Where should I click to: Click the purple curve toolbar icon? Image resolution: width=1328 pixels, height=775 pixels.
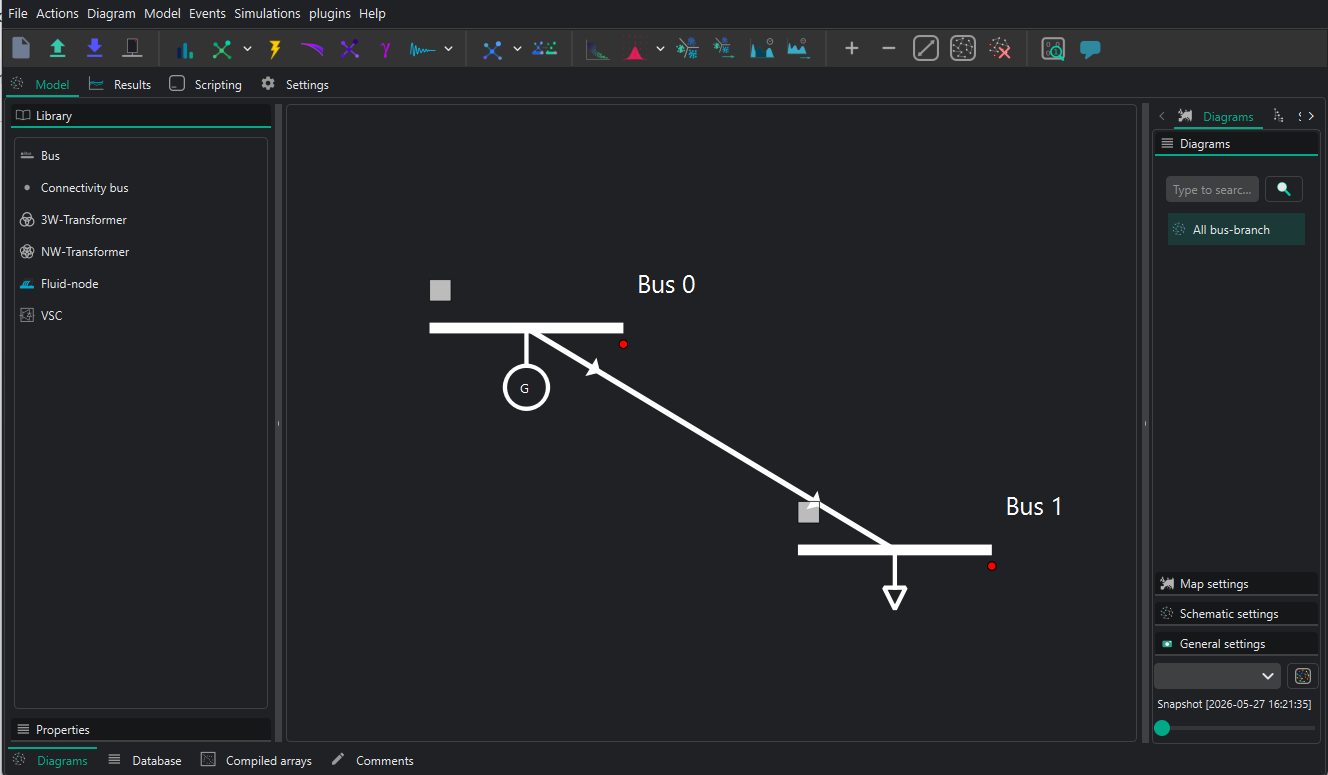[x=312, y=48]
